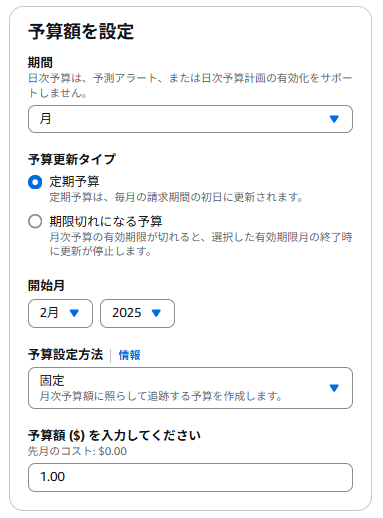The image size is (383, 518).
Task: Click the 先月のコスト: $0.00 text
Action: coord(77,451)
